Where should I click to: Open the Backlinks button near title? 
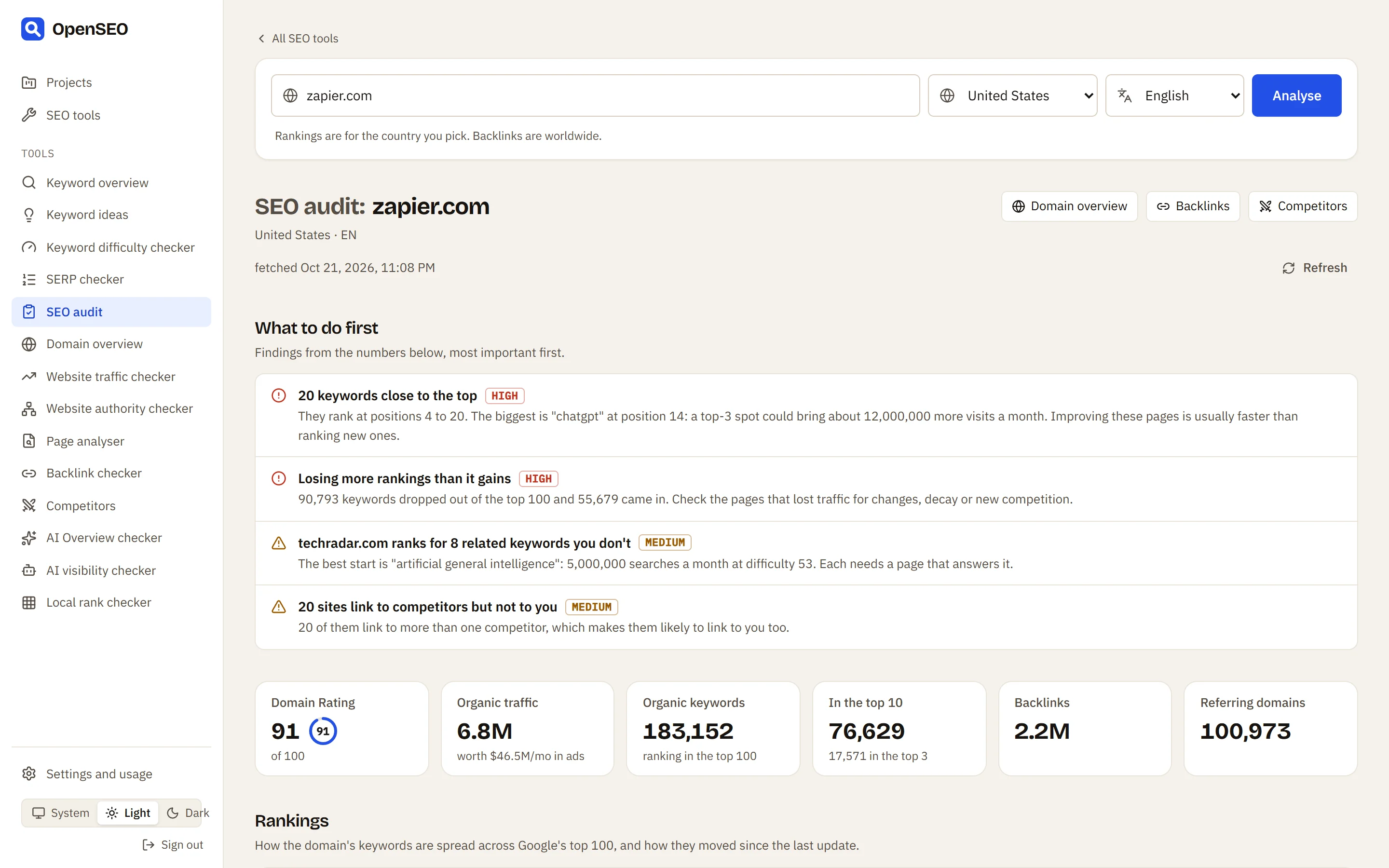coord(1193,206)
